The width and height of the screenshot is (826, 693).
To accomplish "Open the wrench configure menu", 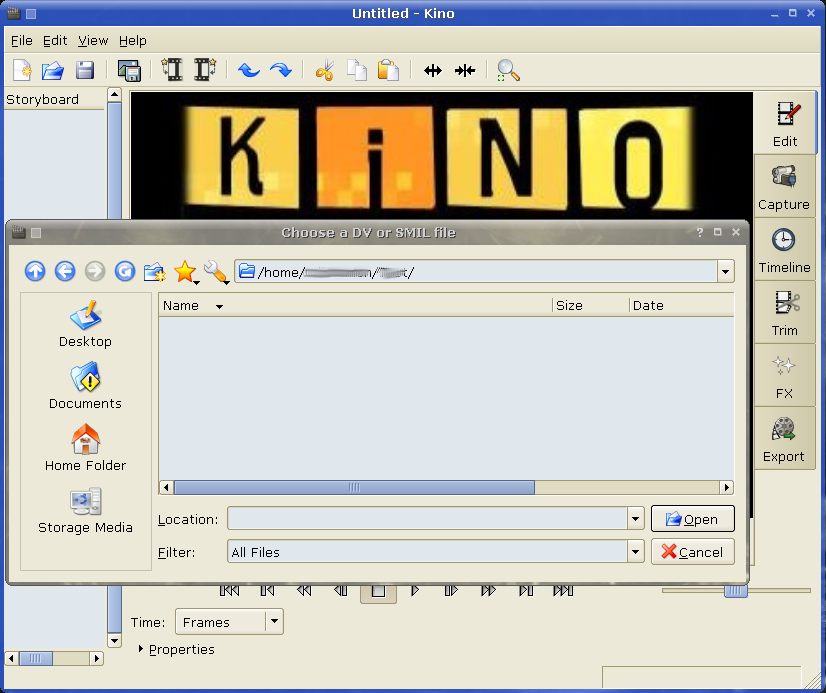I will 216,272.
